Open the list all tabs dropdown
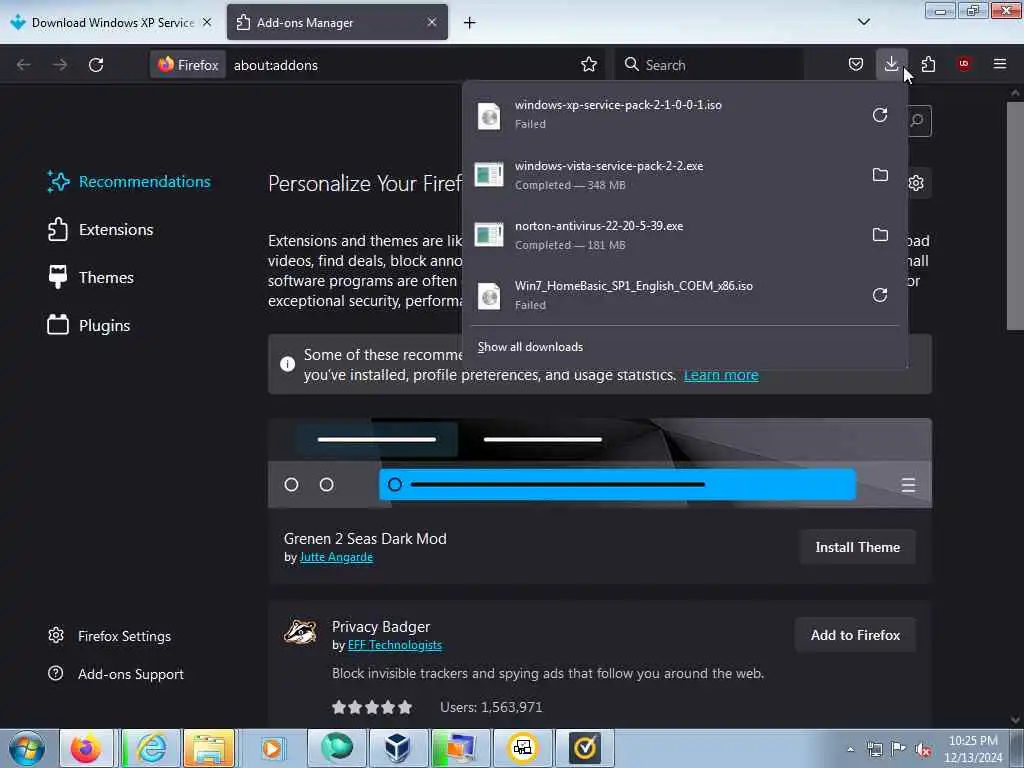The height and width of the screenshot is (768, 1024). [863, 22]
